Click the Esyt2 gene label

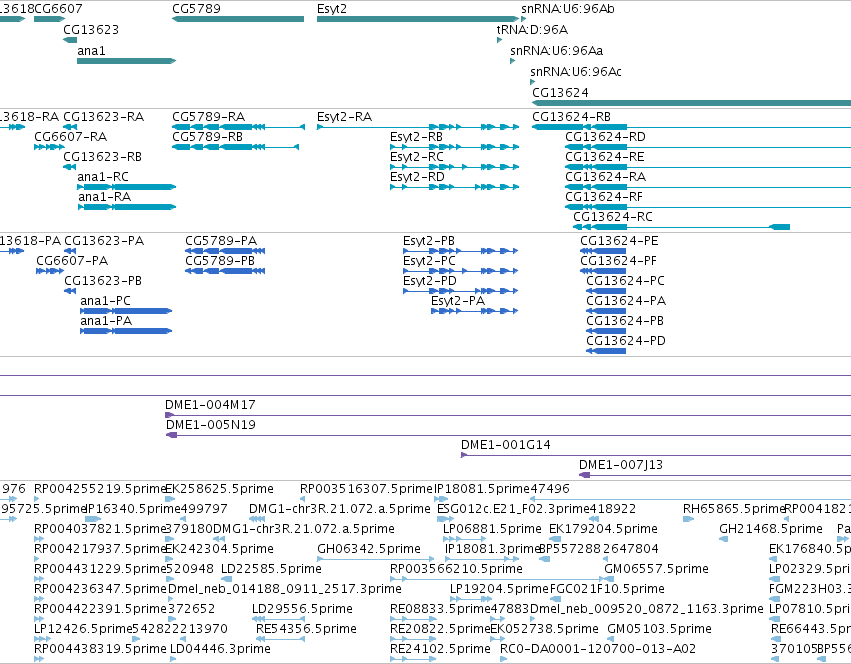click(x=332, y=9)
